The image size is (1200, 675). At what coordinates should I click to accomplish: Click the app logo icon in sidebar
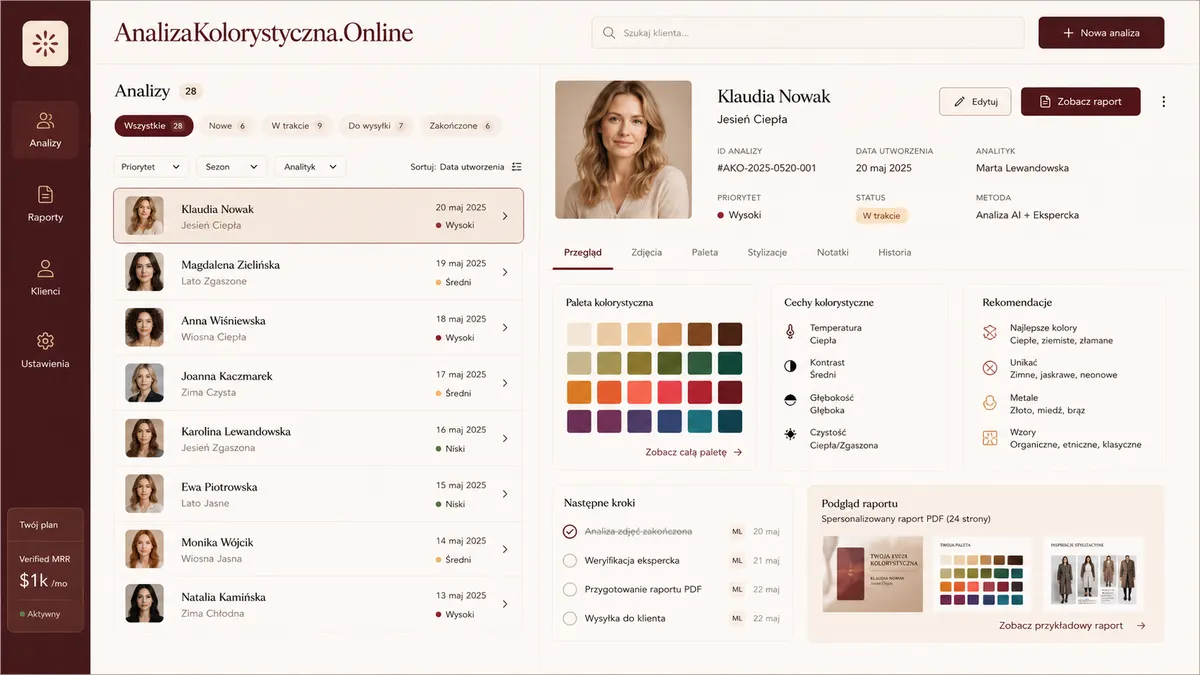[45, 44]
